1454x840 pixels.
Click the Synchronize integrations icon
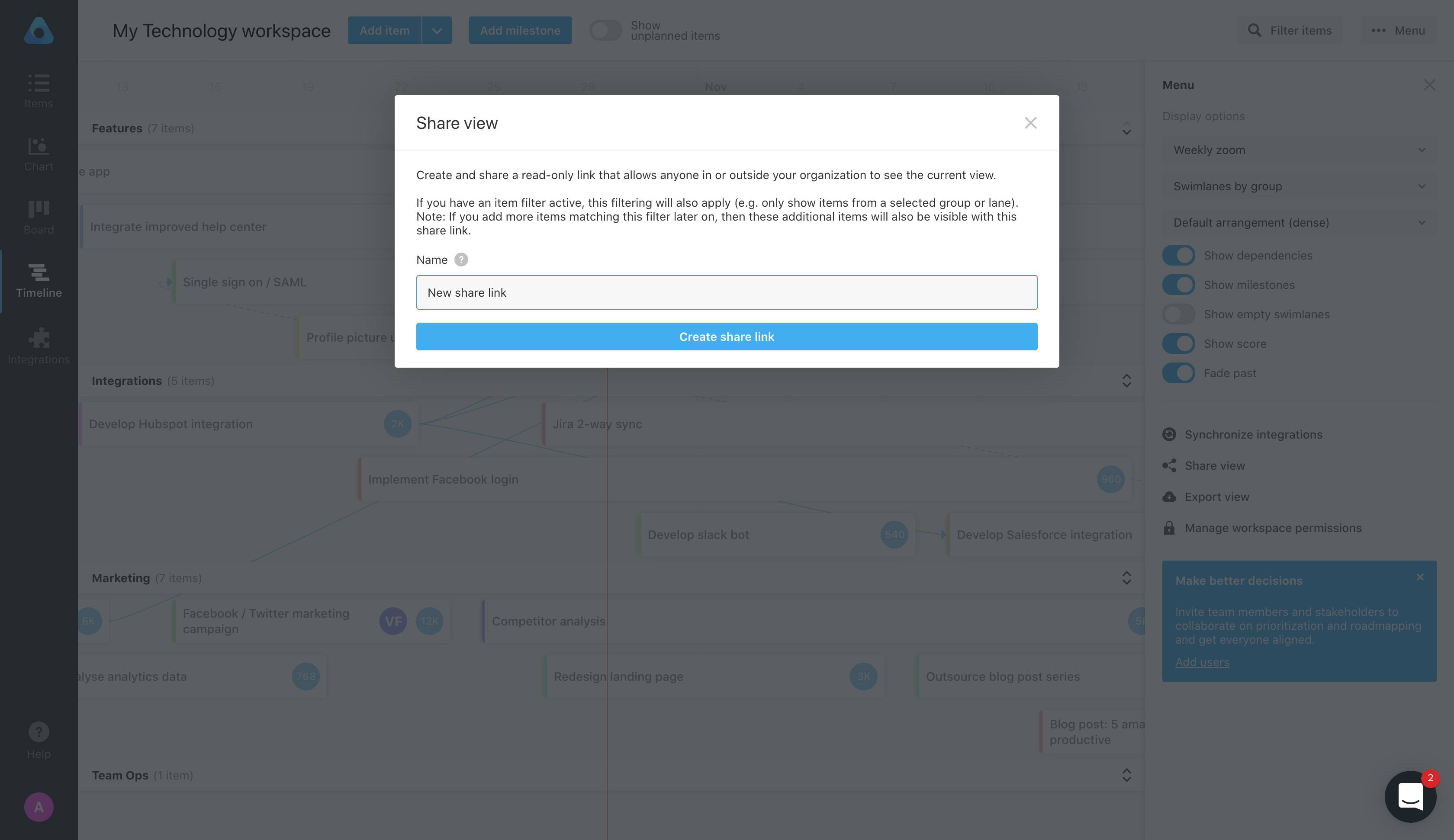point(1170,434)
